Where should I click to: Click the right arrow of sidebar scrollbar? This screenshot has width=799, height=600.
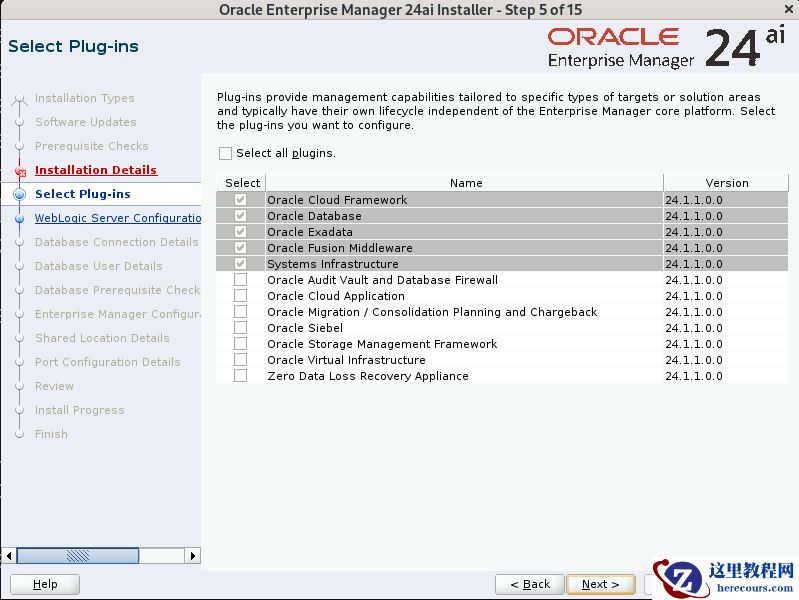point(193,556)
